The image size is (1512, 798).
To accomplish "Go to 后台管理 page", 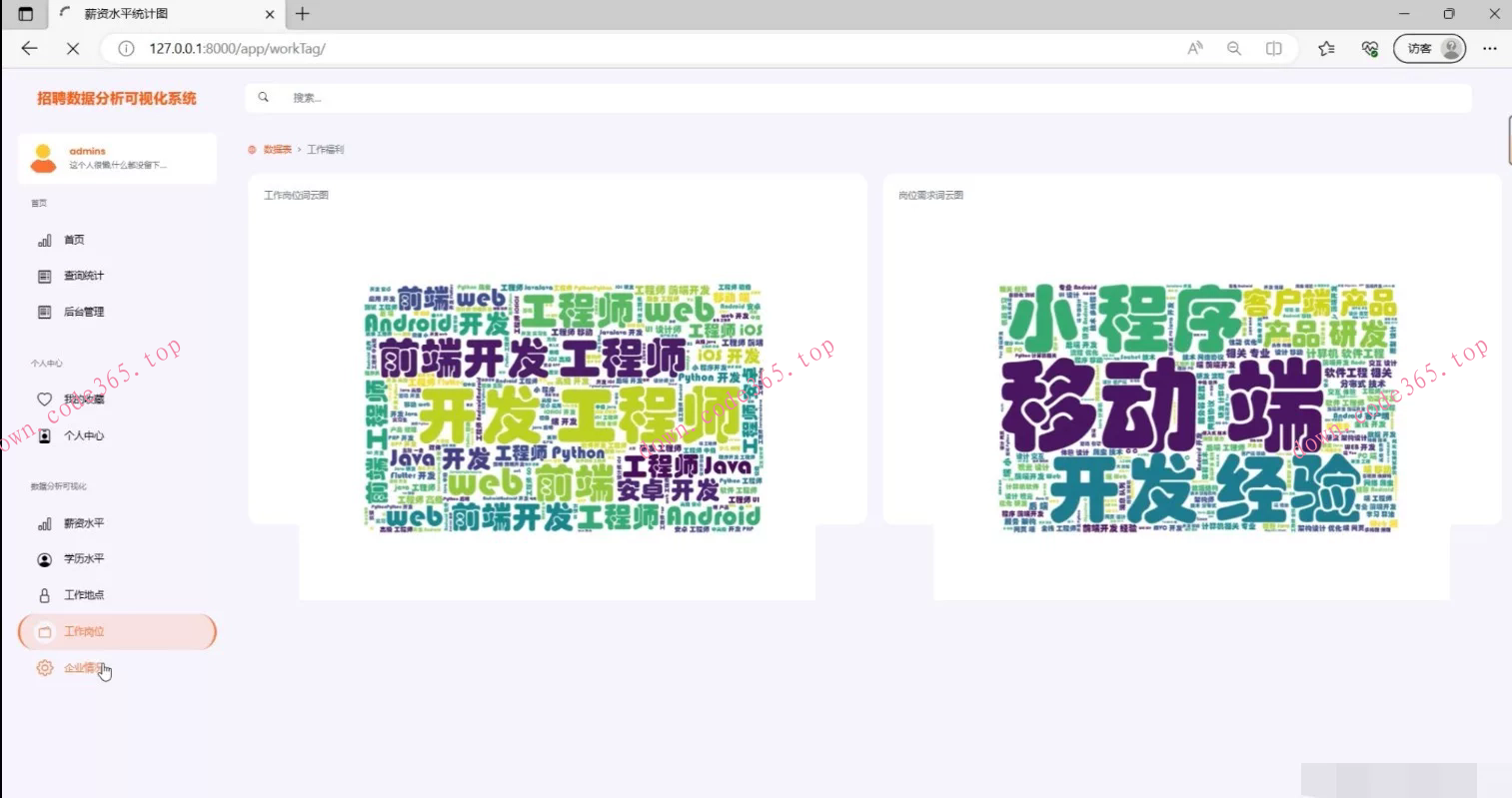I will [x=83, y=313].
